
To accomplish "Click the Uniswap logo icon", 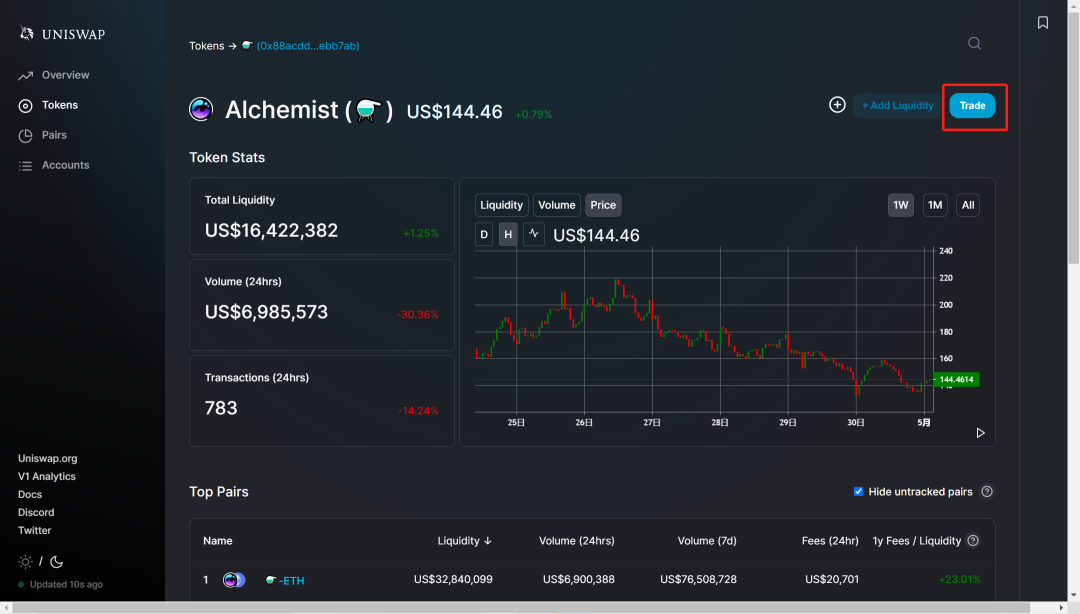I will (26, 33).
